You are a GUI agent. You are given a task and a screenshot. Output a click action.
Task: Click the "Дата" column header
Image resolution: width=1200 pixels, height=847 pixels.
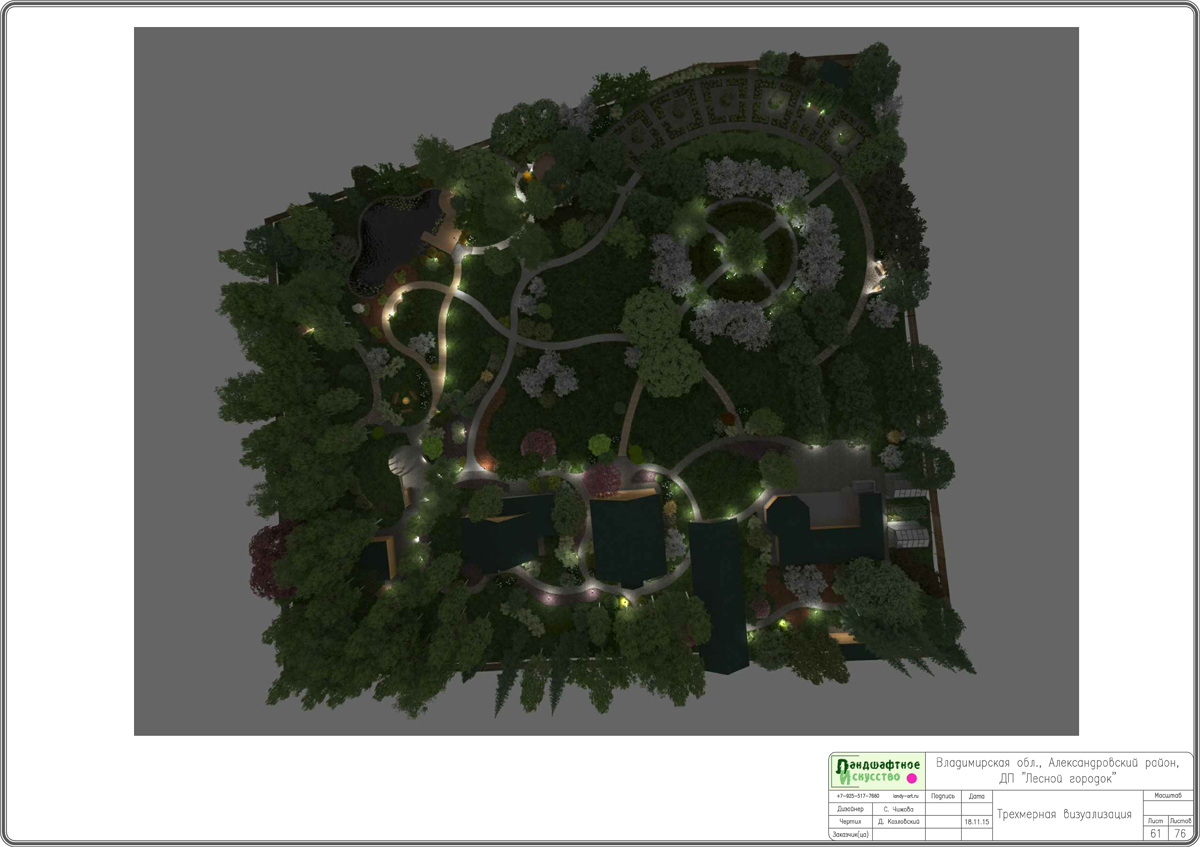977,796
